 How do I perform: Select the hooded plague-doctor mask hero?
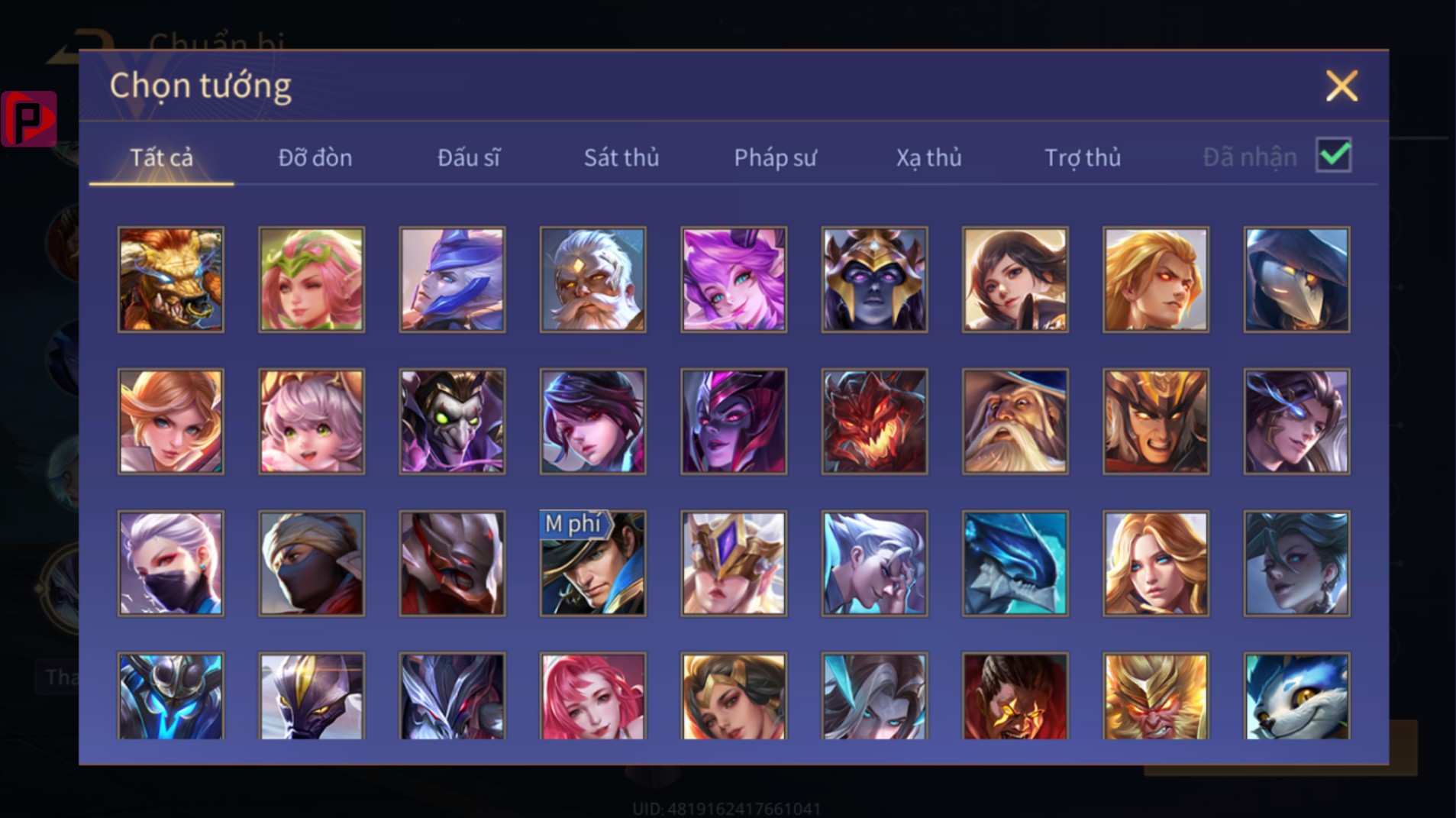coord(1297,280)
